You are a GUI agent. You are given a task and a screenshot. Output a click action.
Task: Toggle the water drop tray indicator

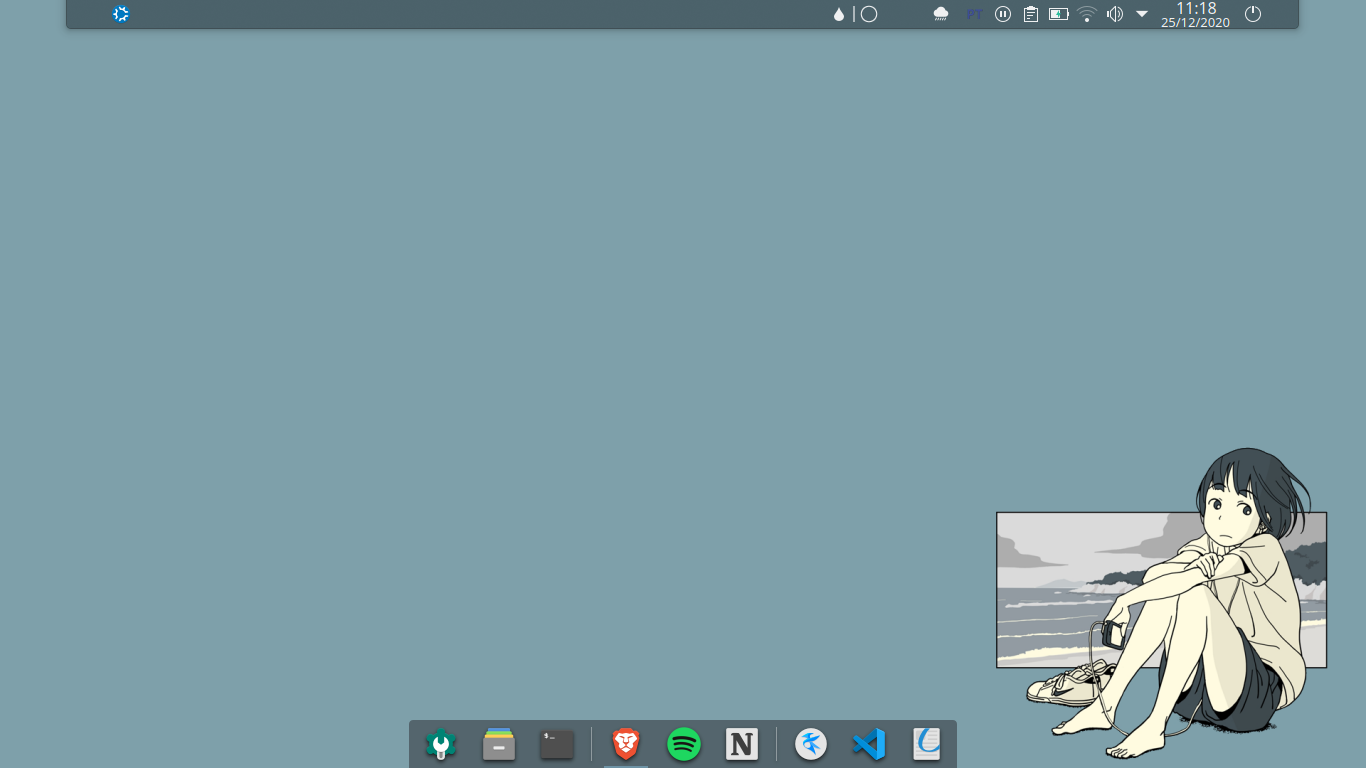[839, 14]
